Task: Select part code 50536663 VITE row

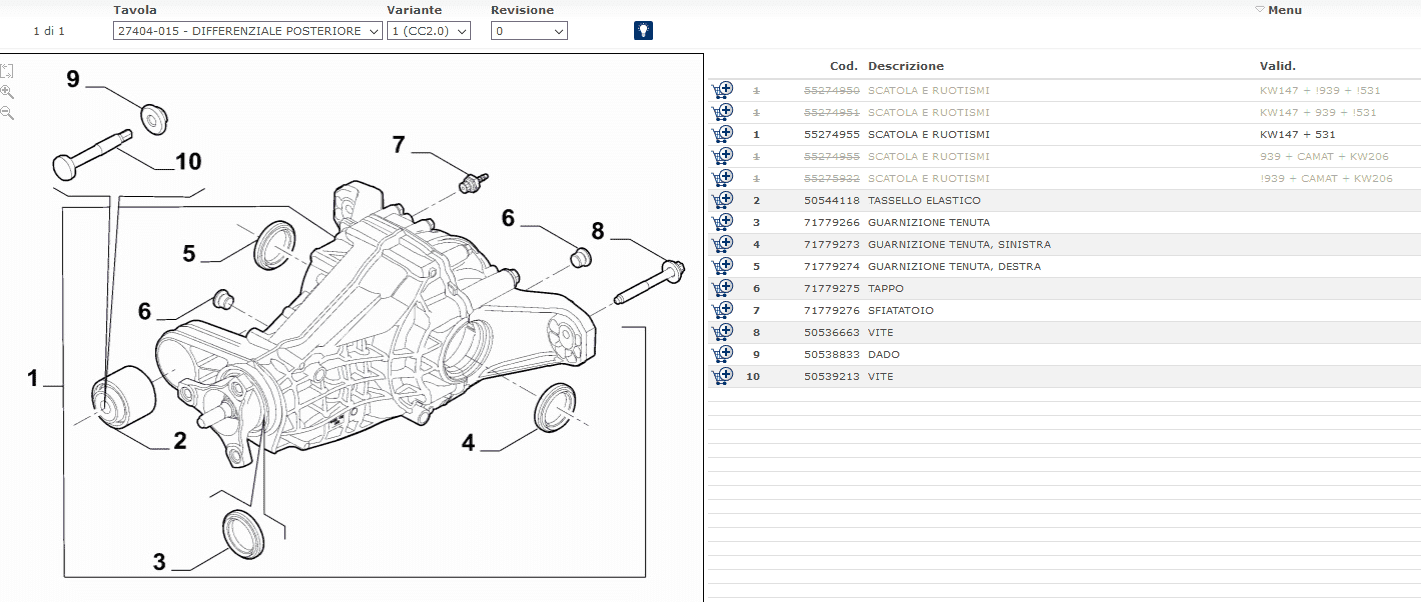Action: pyautogui.click(x=1064, y=332)
